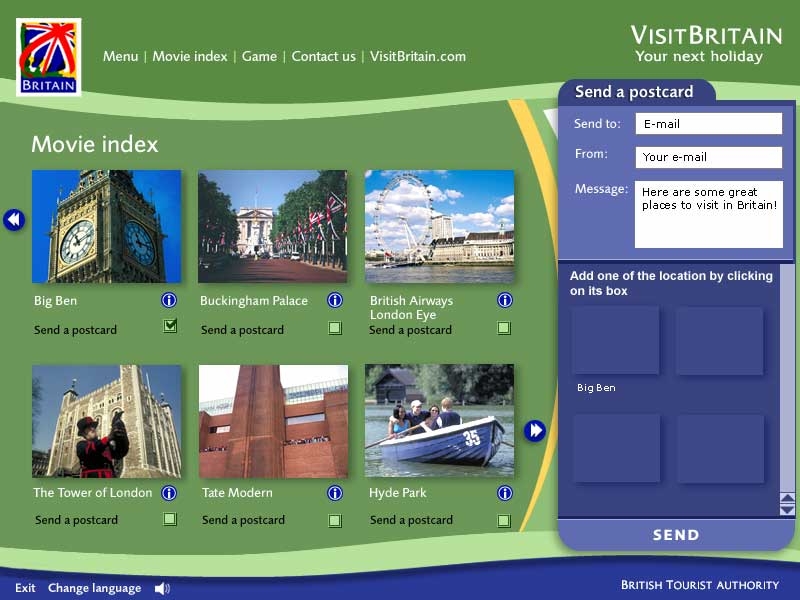Select Movie index in top navigation

[190, 56]
